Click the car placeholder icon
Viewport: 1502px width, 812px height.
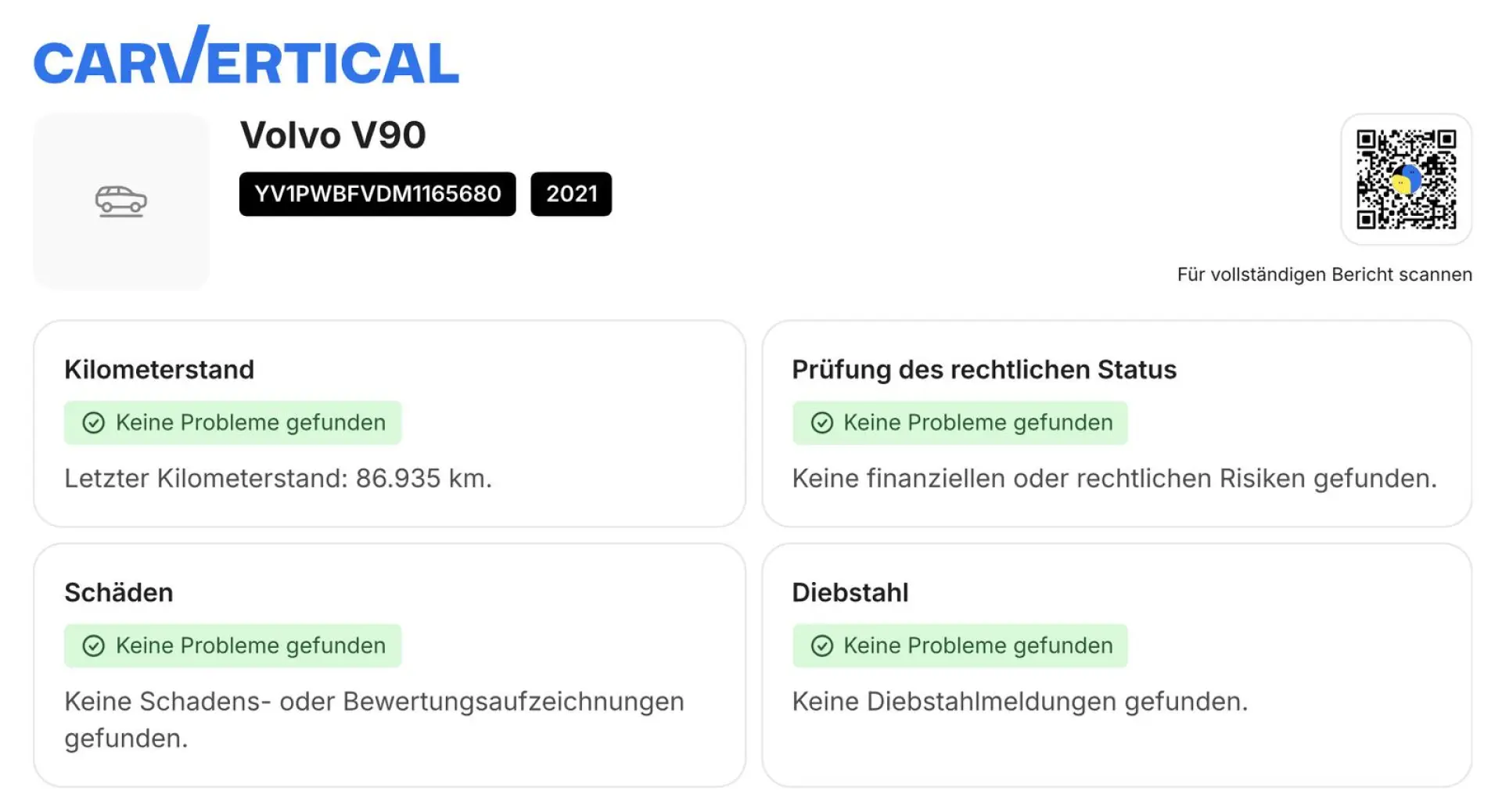121,201
